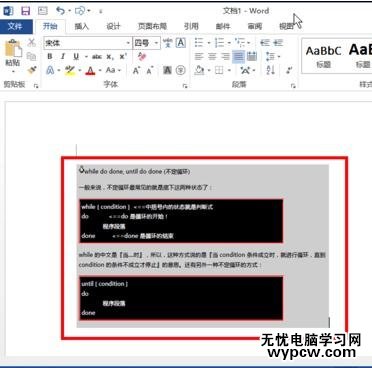Screen dimensions: 372x368
Task: Toggle Show/Hide paragraph marks
Action: [289, 70]
